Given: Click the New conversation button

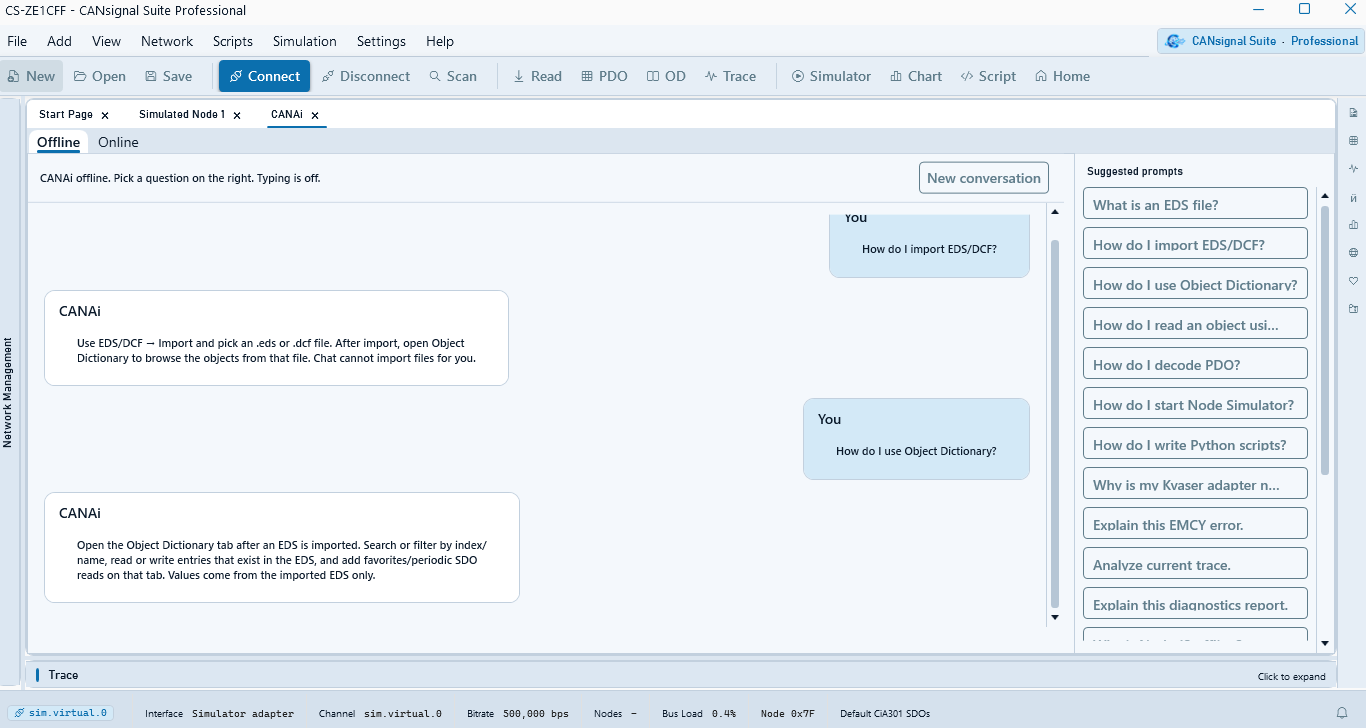Looking at the screenshot, I should pos(984,178).
